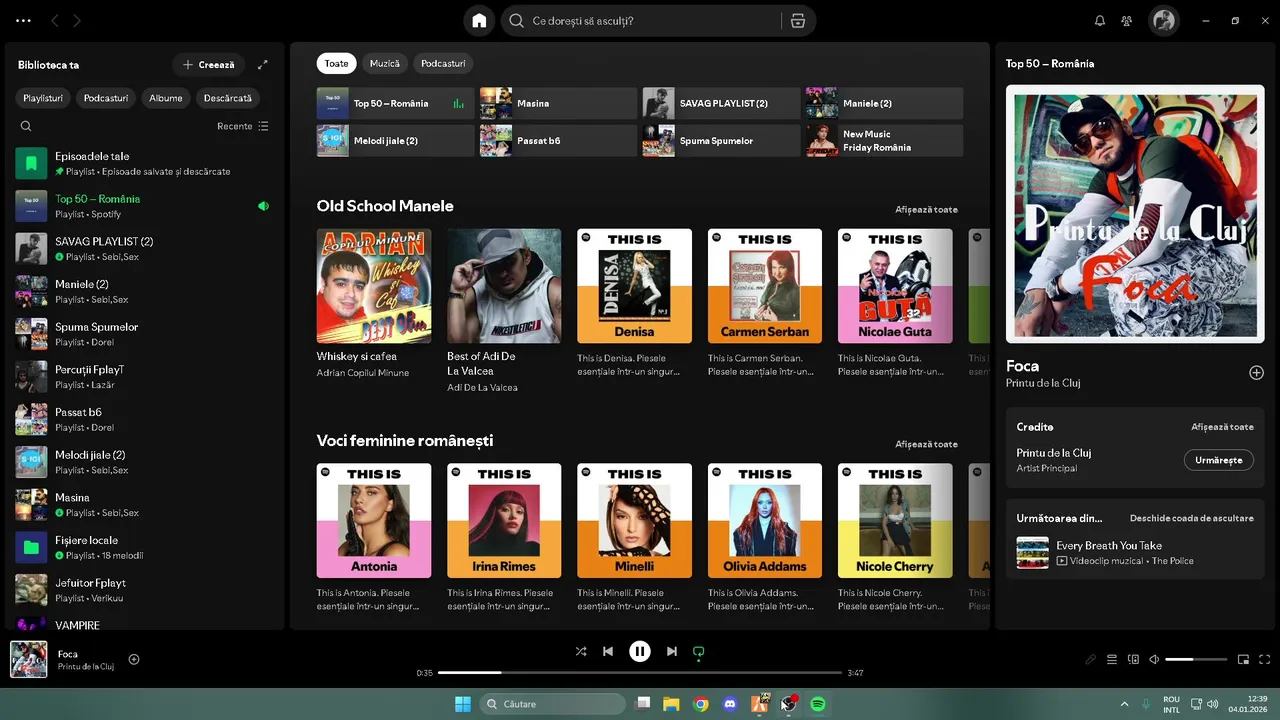Image resolution: width=1280 pixels, height=720 pixels.
Task: Open the notifications bell
Action: pos(1100,20)
